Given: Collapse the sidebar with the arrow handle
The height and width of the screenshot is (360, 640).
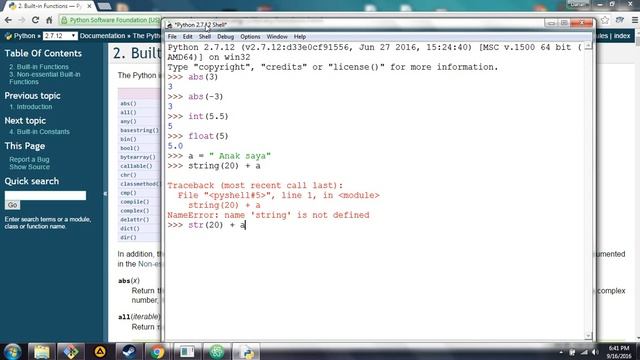Looking at the screenshot, I should [x=105, y=193].
